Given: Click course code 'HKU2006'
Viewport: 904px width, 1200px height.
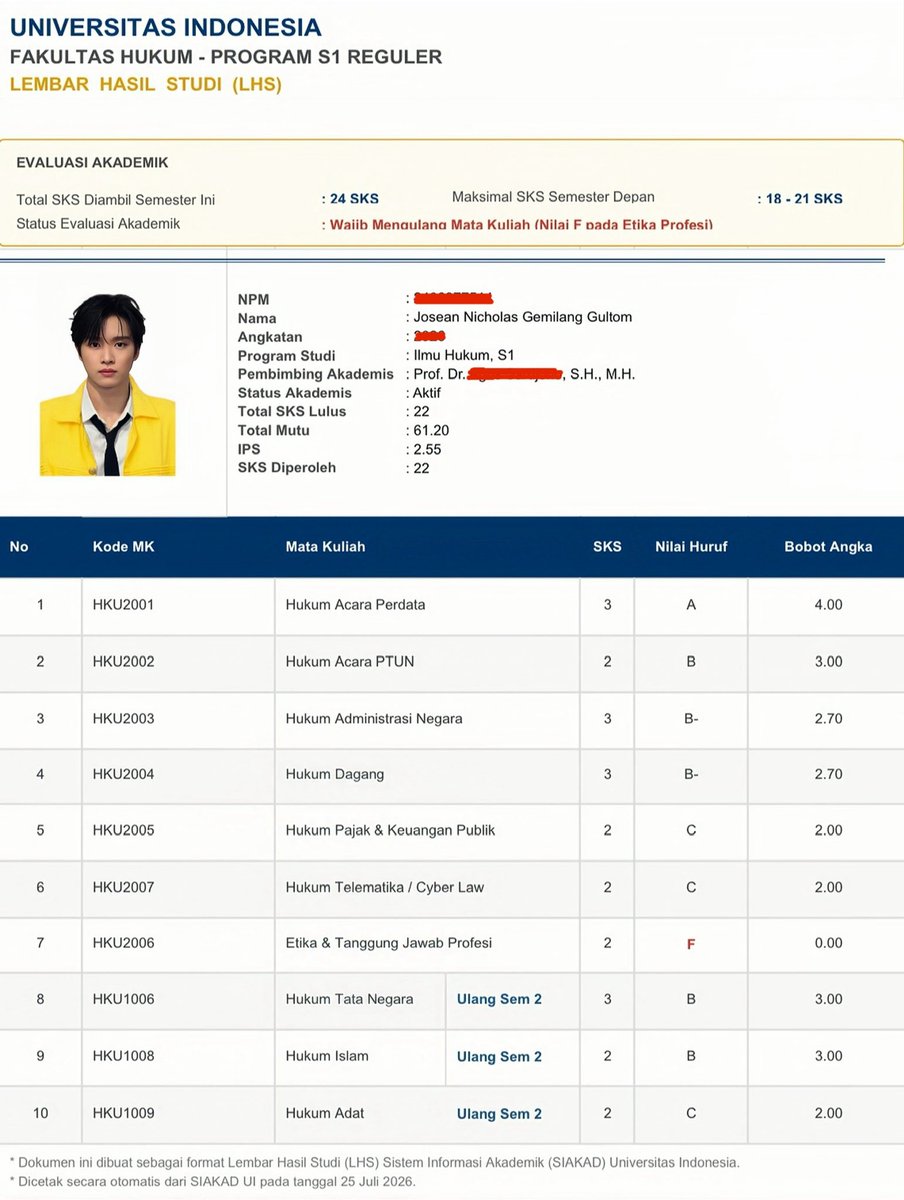Looking at the screenshot, I should tap(124, 943).
